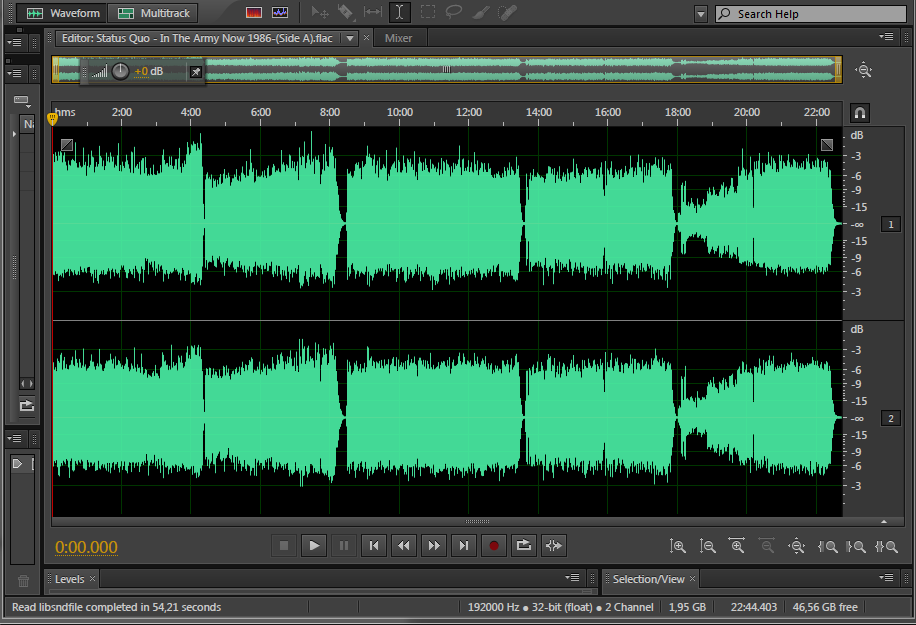The height and width of the screenshot is (625, 916).
Task: Zoom in time
Action: tap(737, 547)
